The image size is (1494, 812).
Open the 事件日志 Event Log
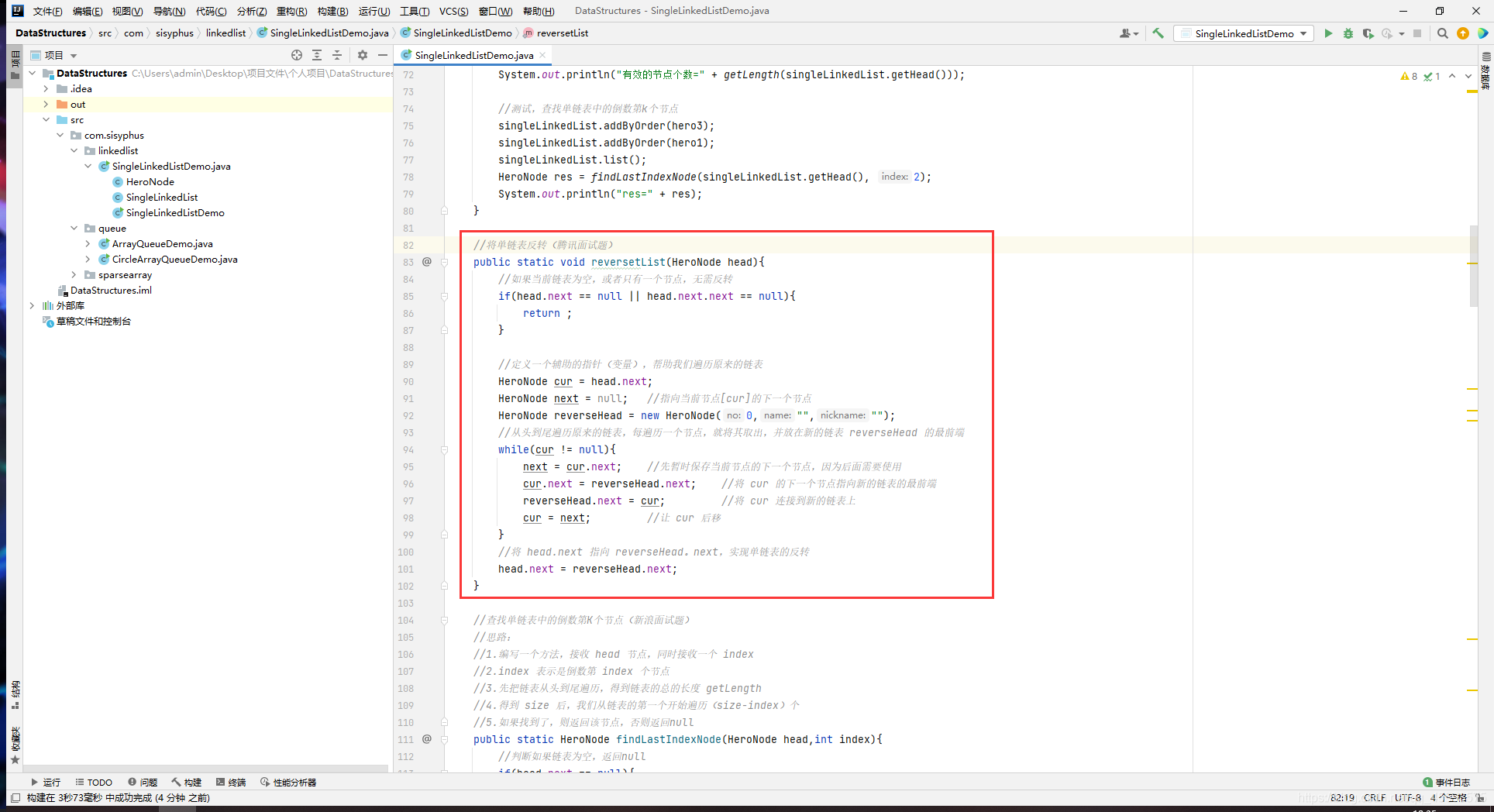point(1446,782)
